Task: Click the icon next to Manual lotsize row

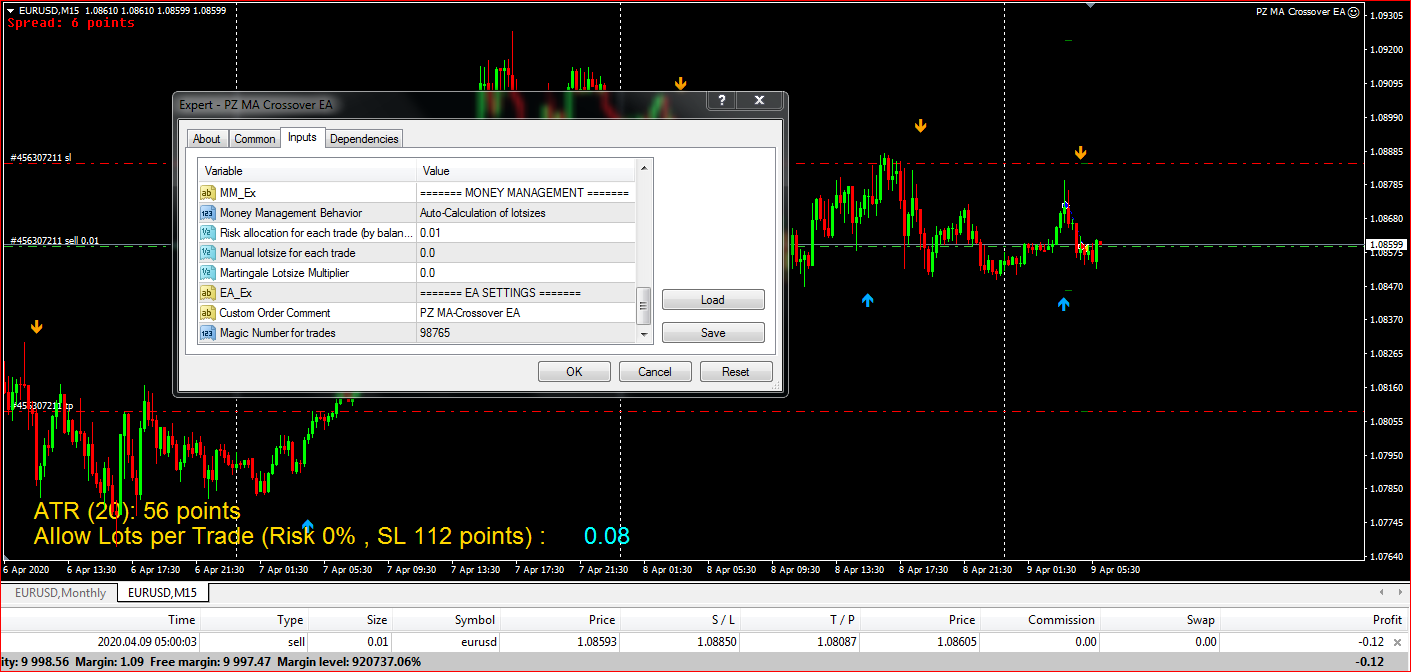Action: tap(207, 253)
